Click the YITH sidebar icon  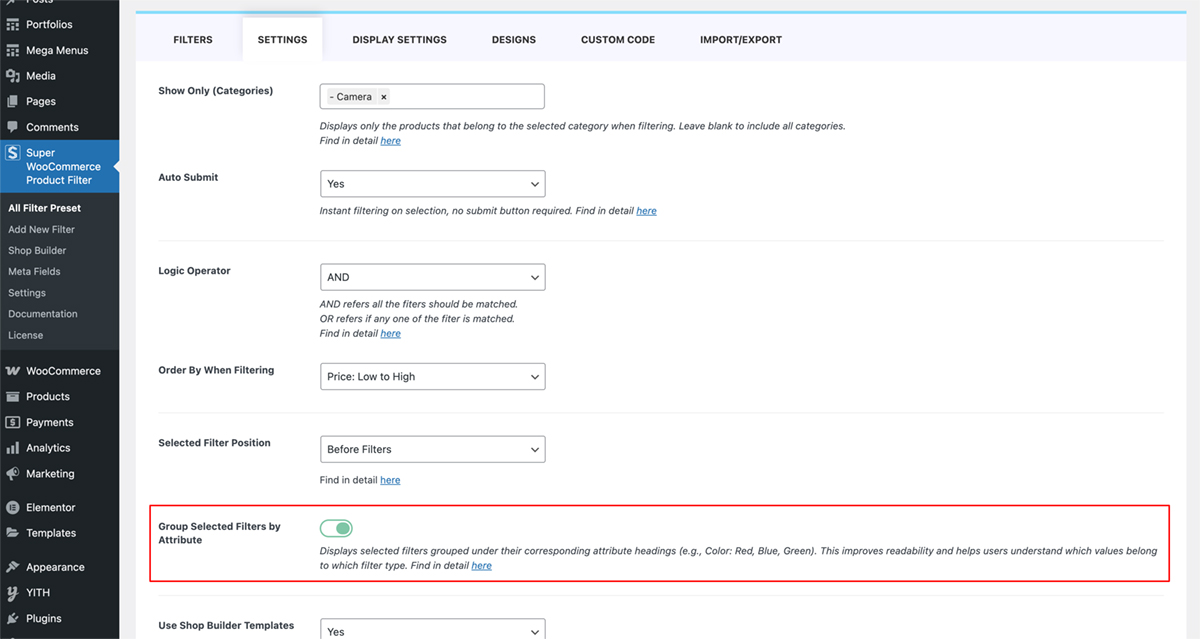13,593
